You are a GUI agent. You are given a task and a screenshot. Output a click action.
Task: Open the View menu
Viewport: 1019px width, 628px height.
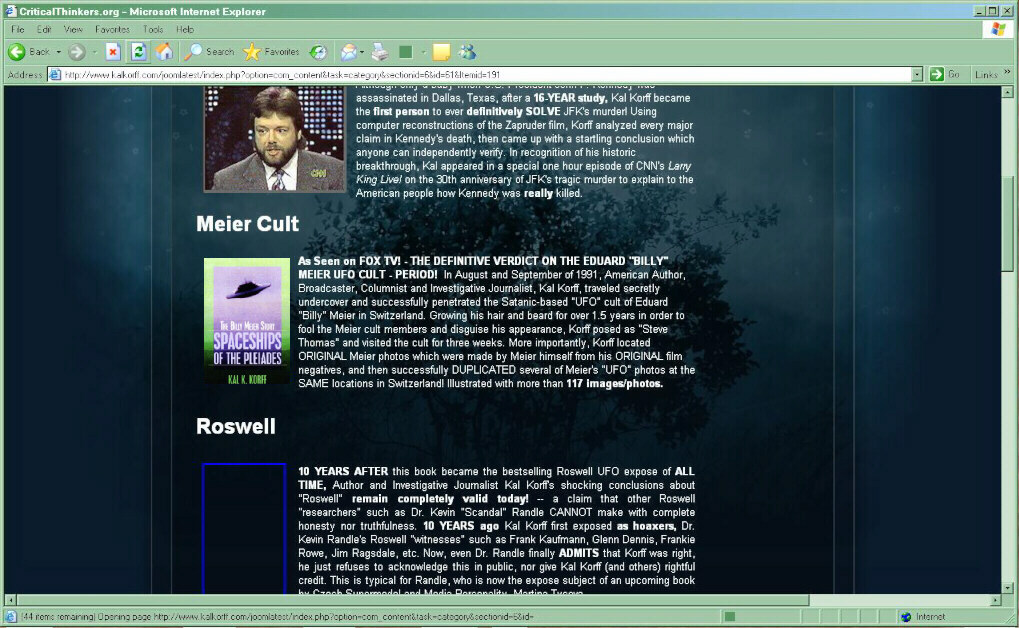[x=74, y=29]
